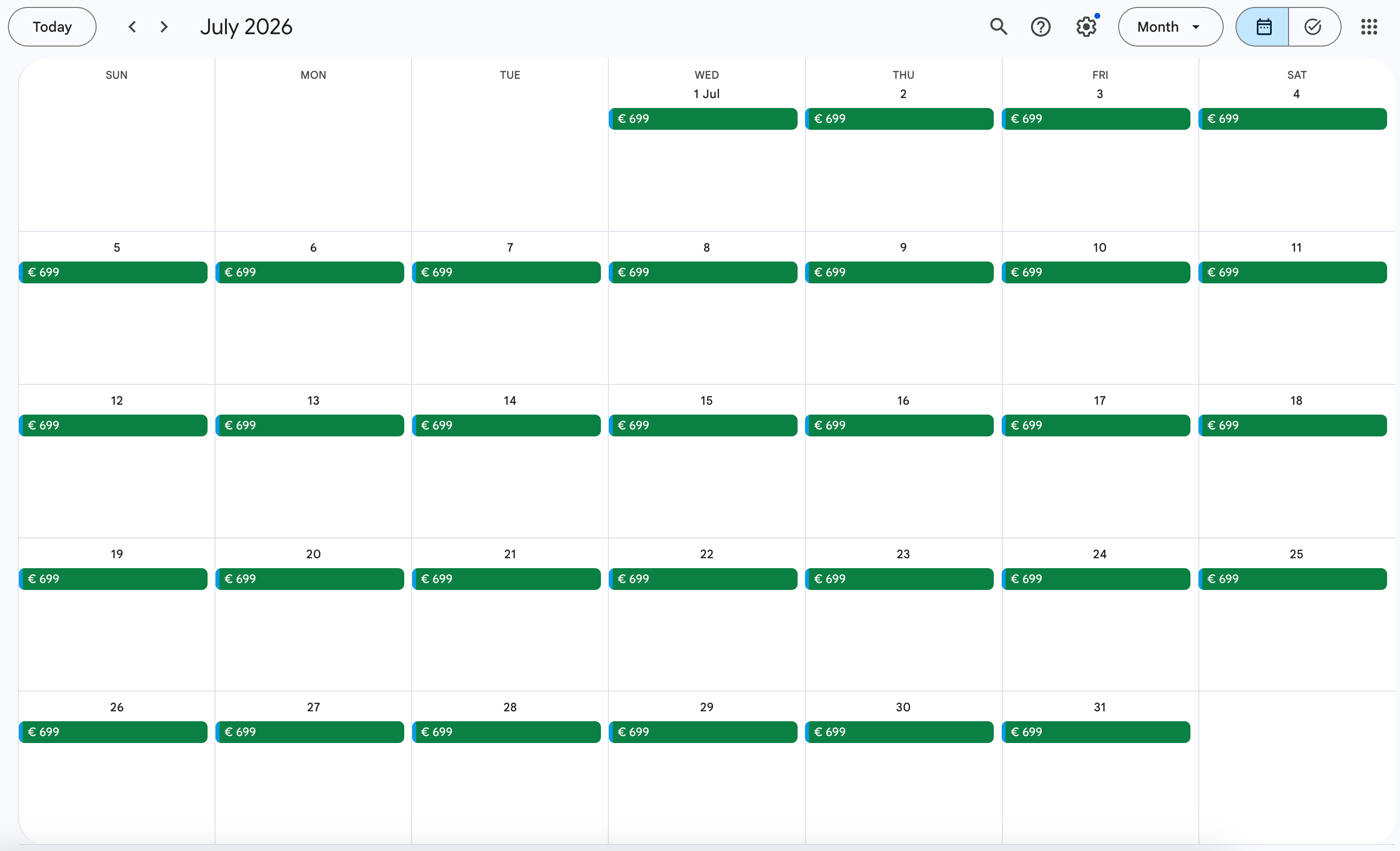The width and height of the screenshot is (1400, 851).
Task: Open the € 699 event on July 7
Action: point(506,272)
